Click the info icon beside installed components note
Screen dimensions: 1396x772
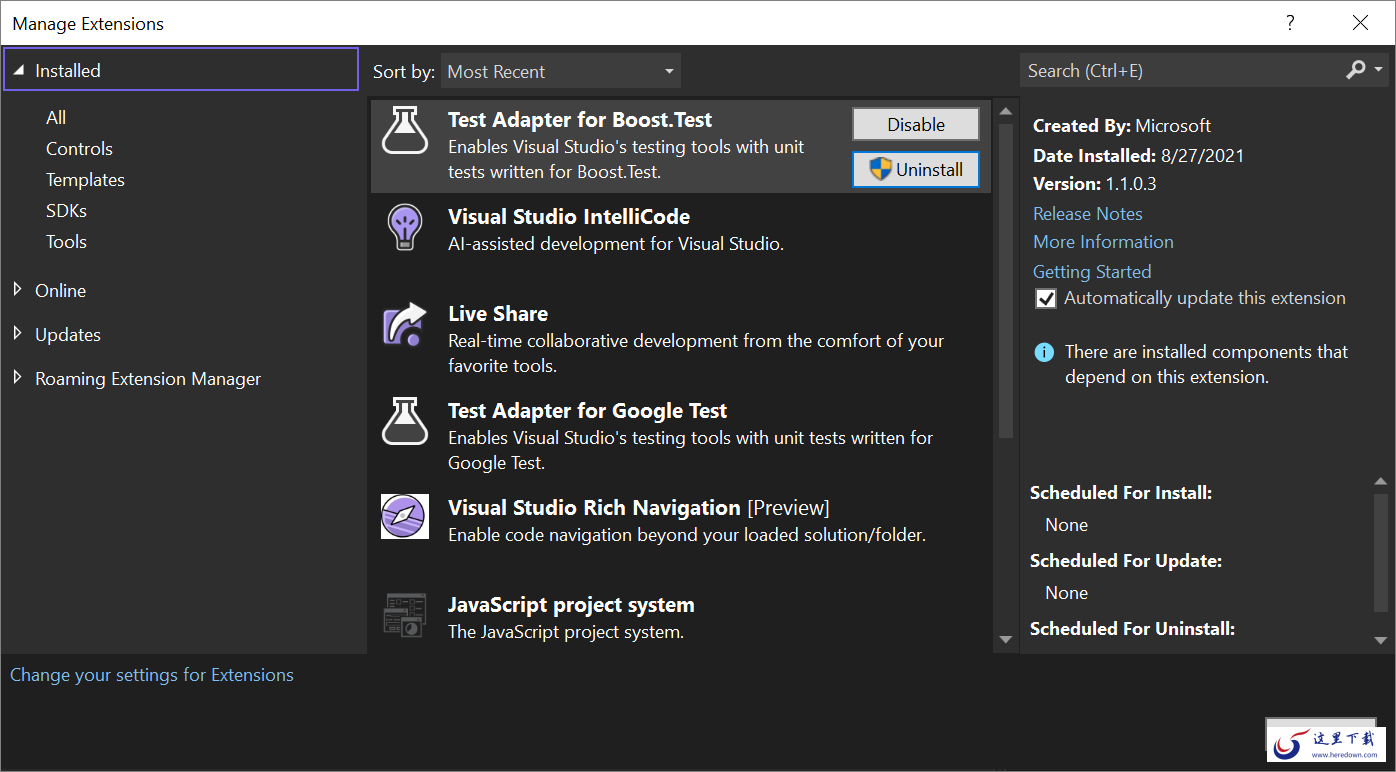1044,352
